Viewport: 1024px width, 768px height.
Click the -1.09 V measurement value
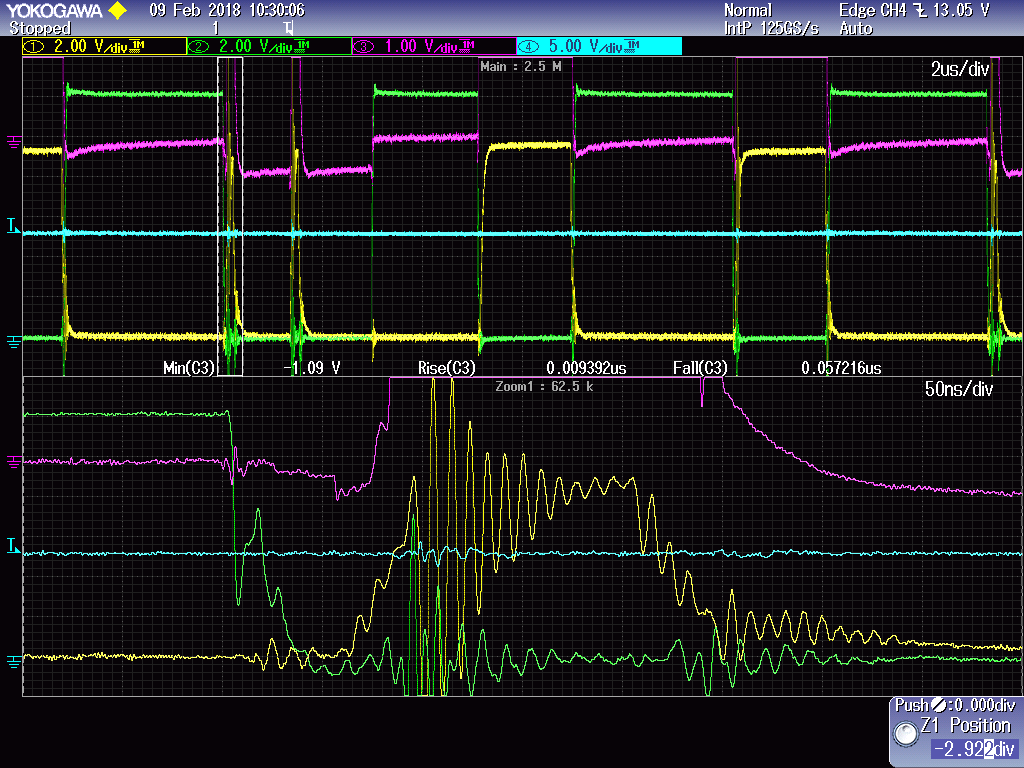coord(312,368)
